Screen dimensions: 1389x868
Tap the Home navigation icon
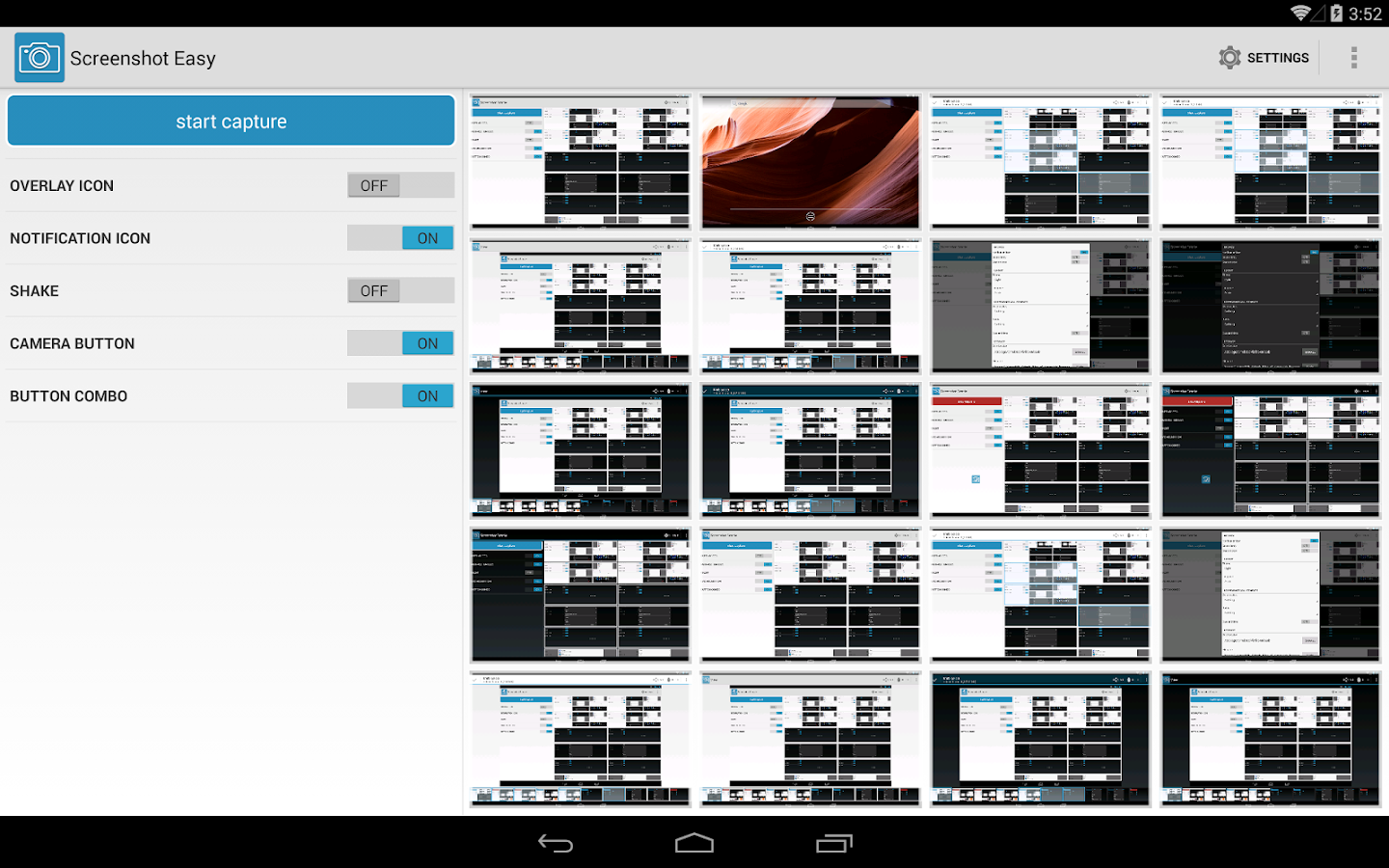(x=694, y=843)
